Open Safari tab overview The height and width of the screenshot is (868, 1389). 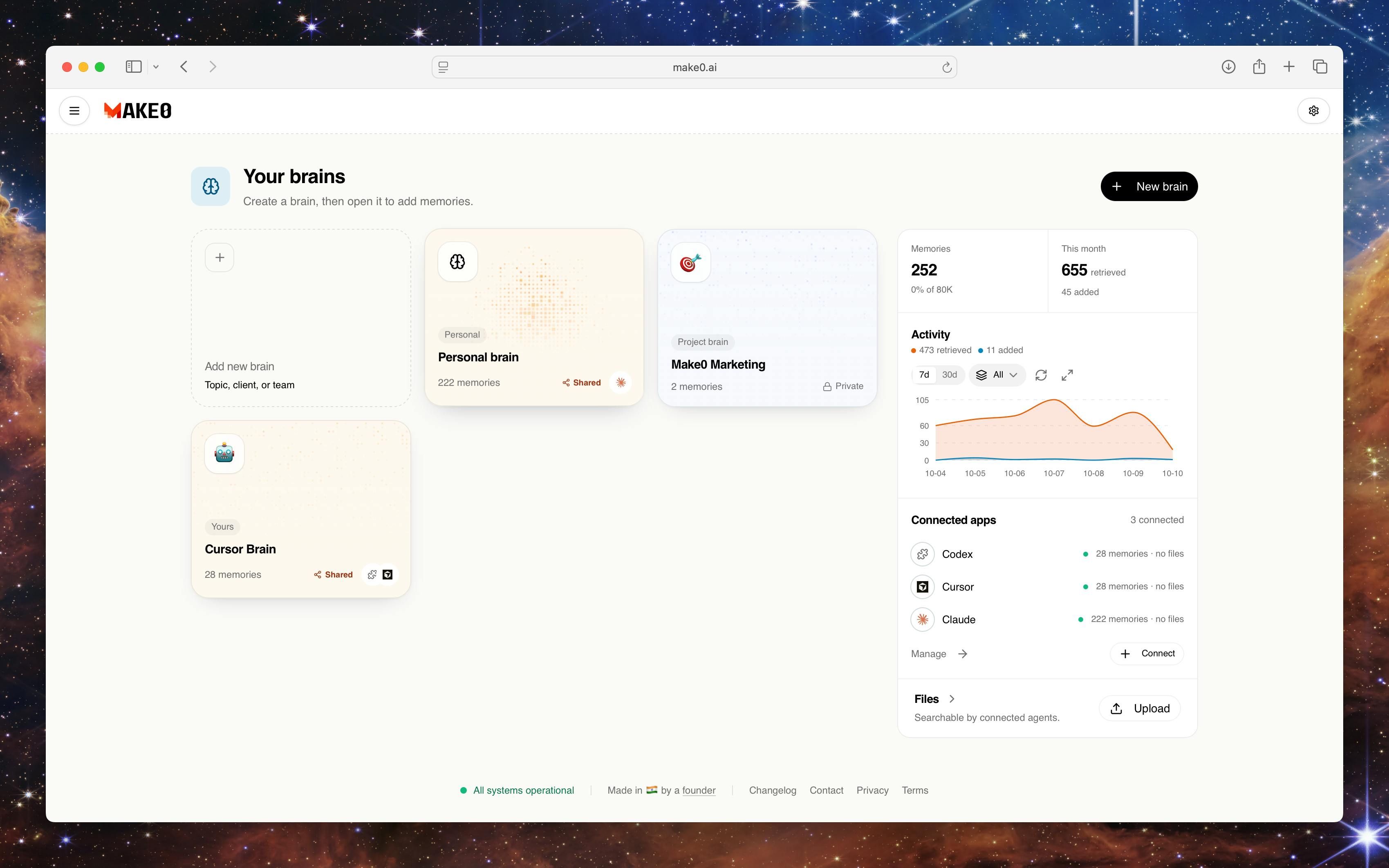[x=1320, y=67]
